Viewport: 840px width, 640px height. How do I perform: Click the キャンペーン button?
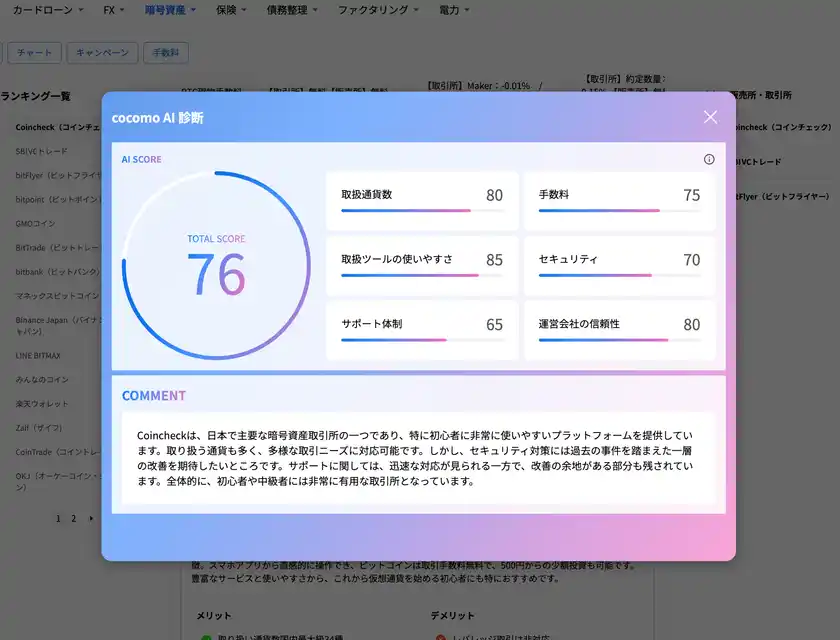click(102, 53)
